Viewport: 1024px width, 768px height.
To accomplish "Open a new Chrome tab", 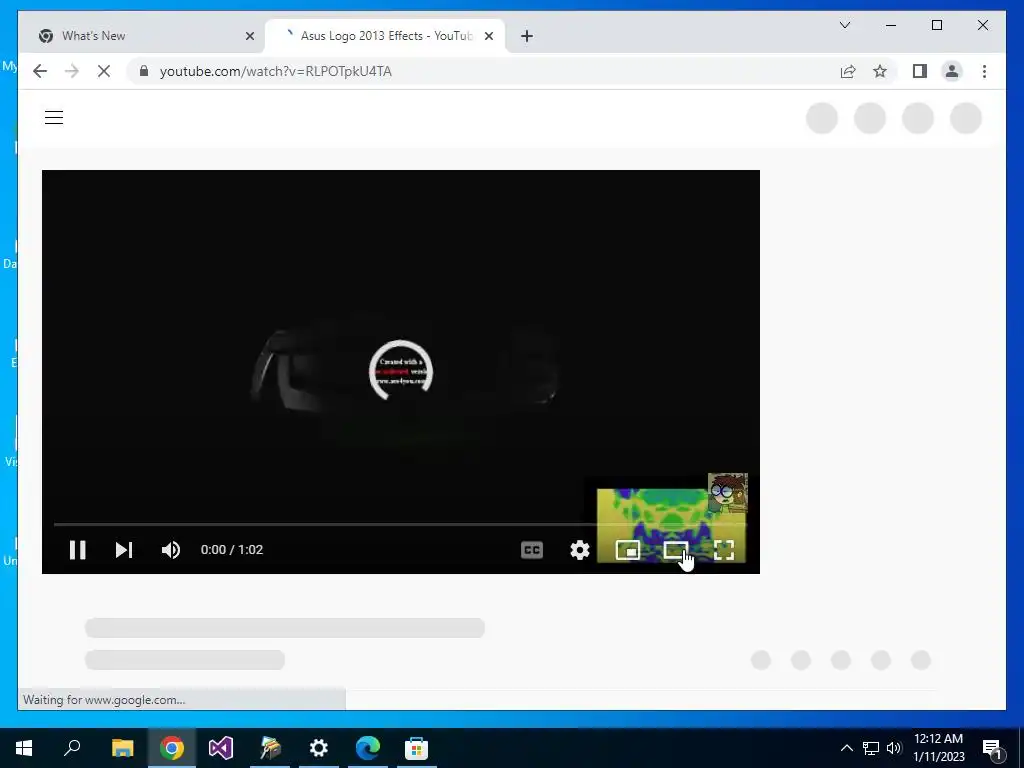I will (x=527, y=36).
